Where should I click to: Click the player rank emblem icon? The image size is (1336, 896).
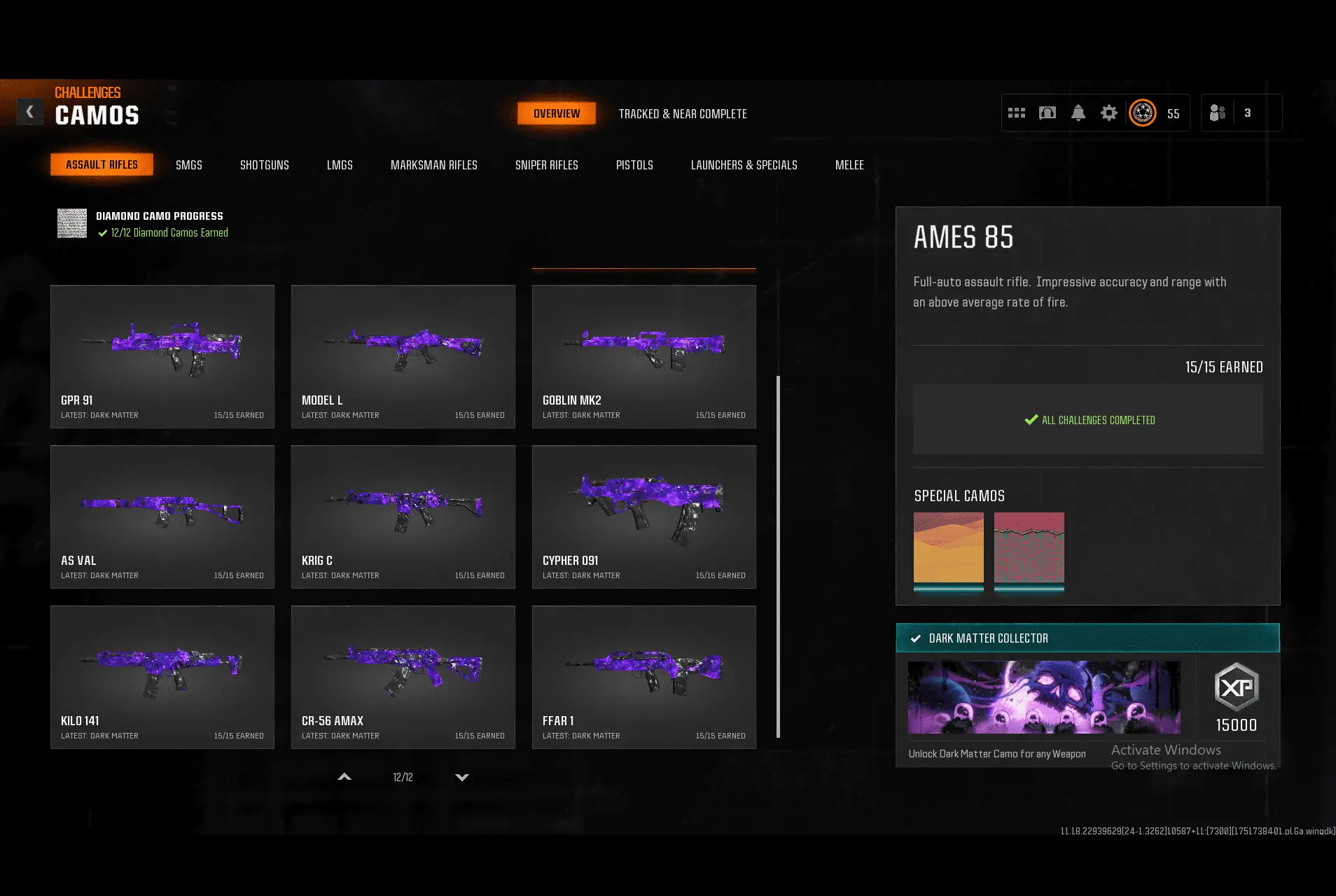click(1143, 113)
